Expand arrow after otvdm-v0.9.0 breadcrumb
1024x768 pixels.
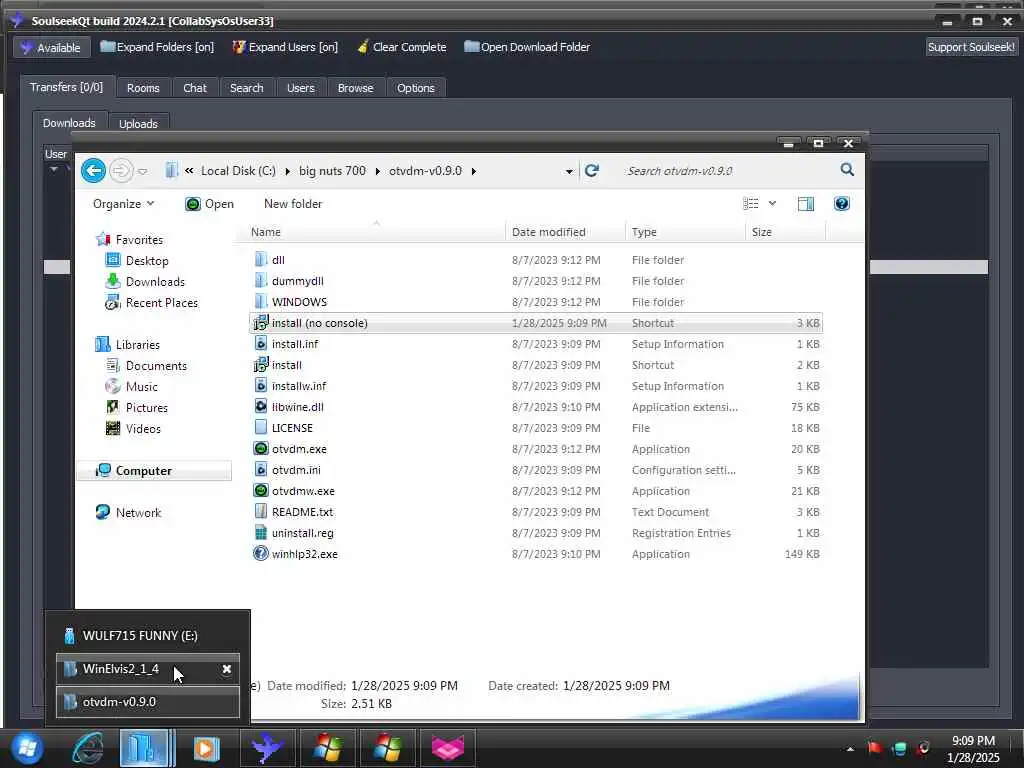click(473, 171)
